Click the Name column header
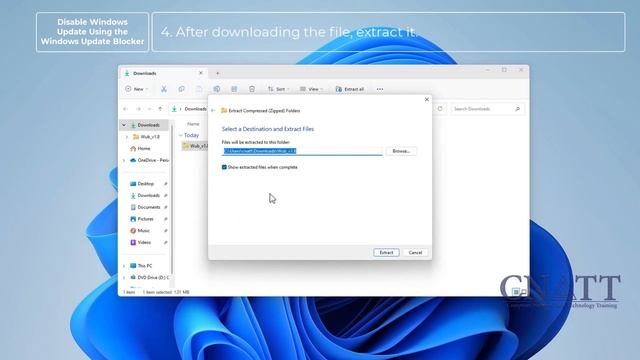 click(x=193, y=124)
